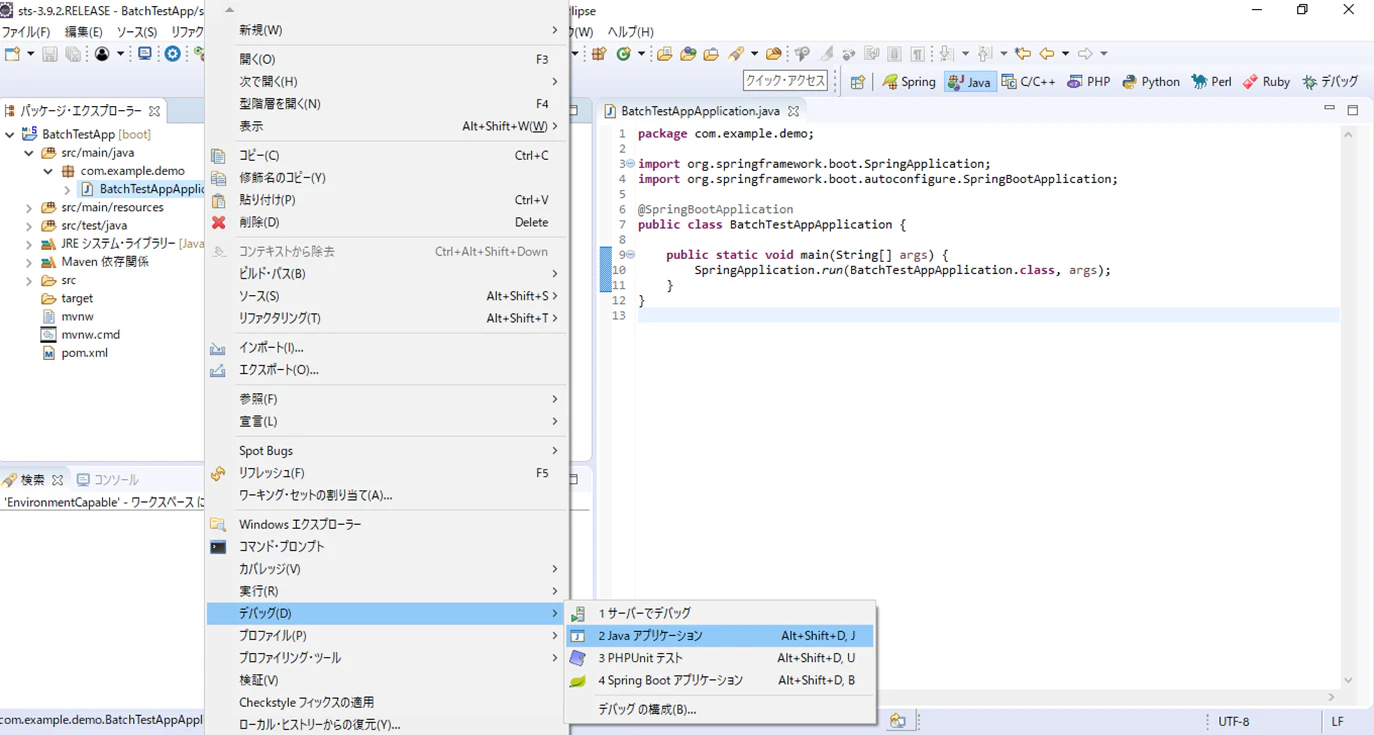The image size is (1374, 735).
Task: Switch to the Perl perspective
Action: tap(1212, 82)
